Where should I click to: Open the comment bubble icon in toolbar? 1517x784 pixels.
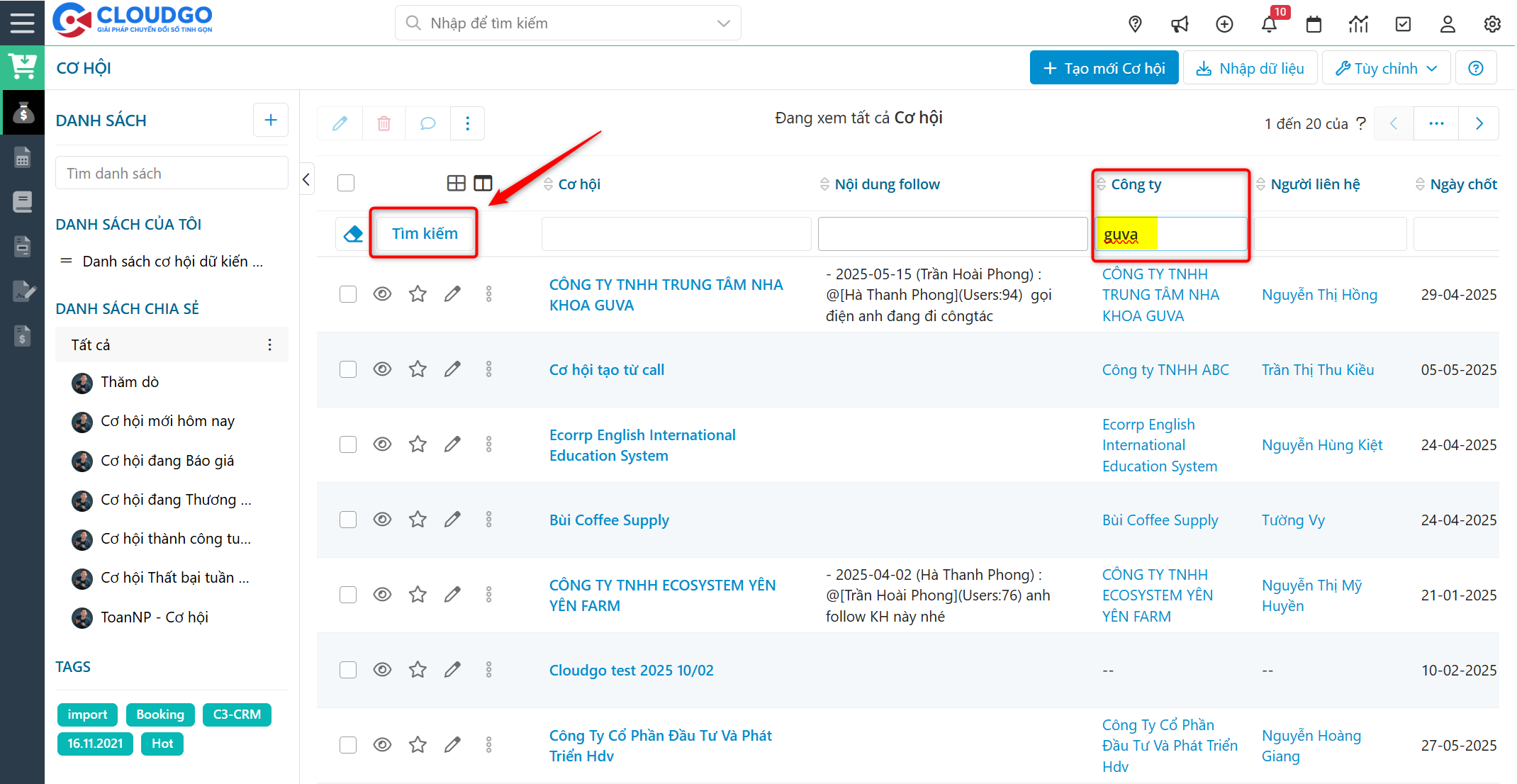(x=427, y=123)
